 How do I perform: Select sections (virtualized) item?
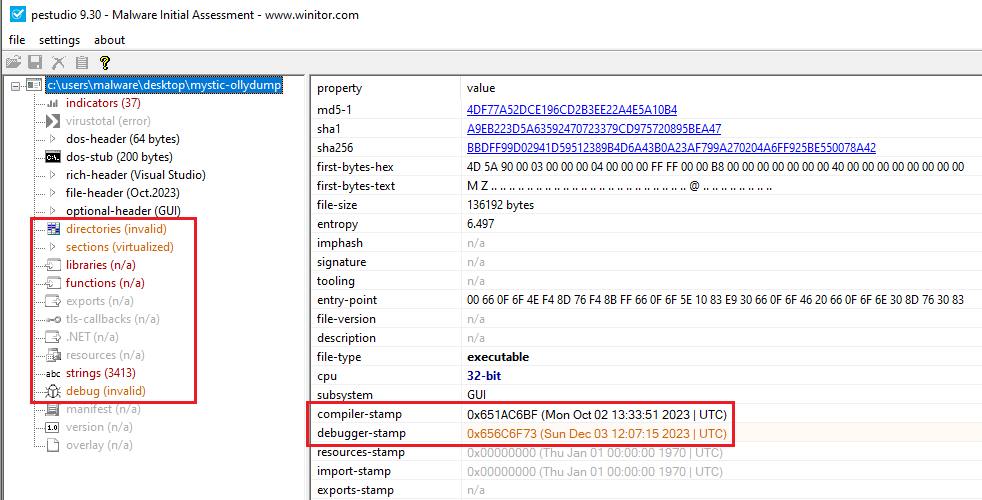(120, 247)
